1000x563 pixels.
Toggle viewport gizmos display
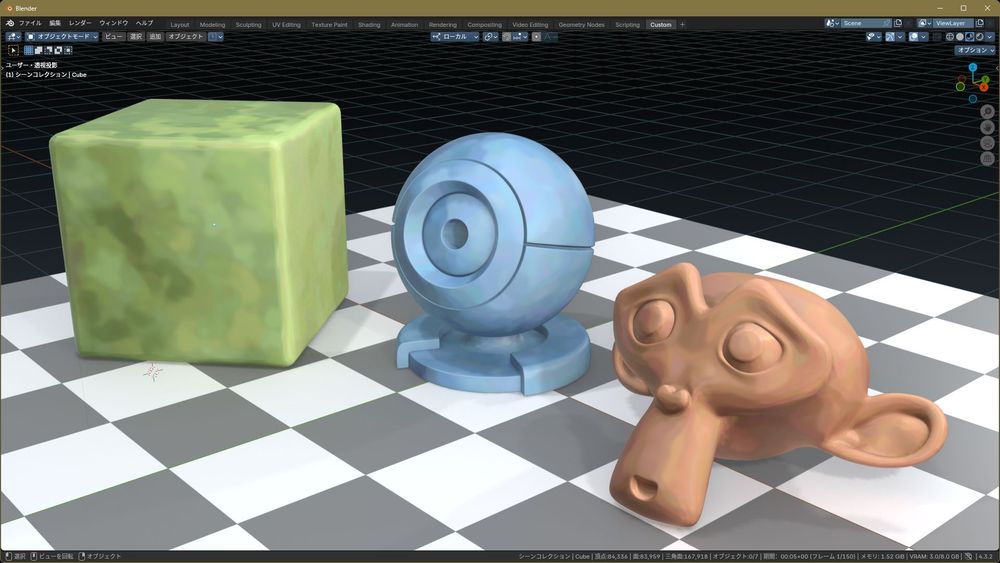pyautogui.click(x=890, y=36)
